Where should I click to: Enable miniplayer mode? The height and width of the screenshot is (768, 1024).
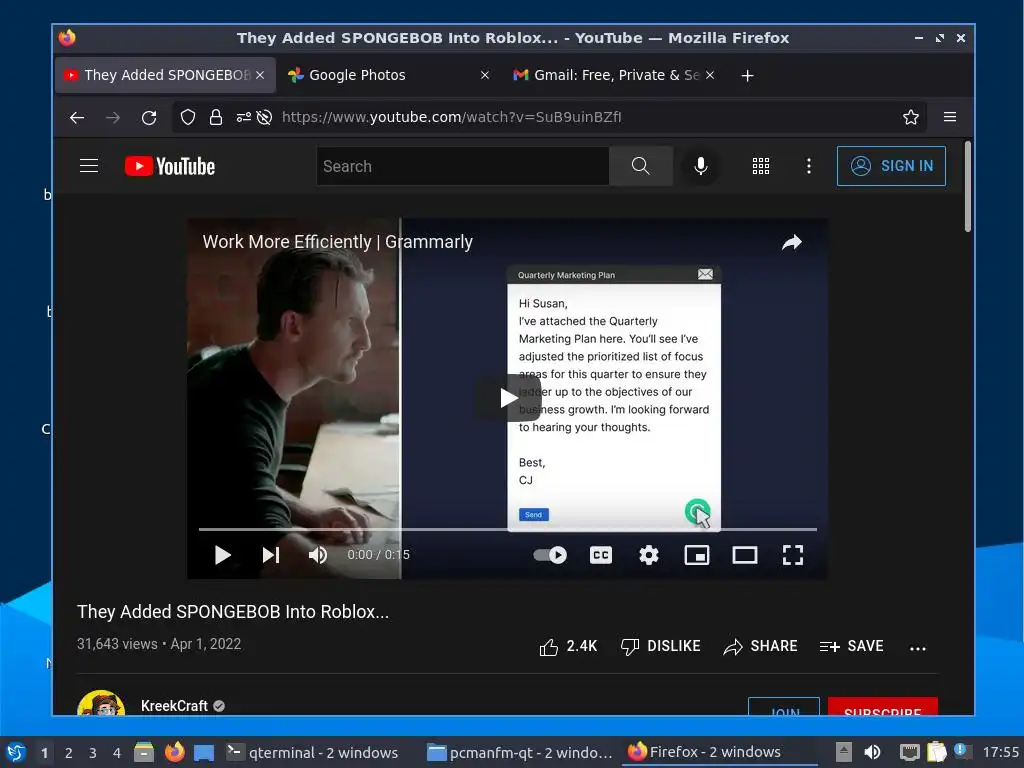697,555
